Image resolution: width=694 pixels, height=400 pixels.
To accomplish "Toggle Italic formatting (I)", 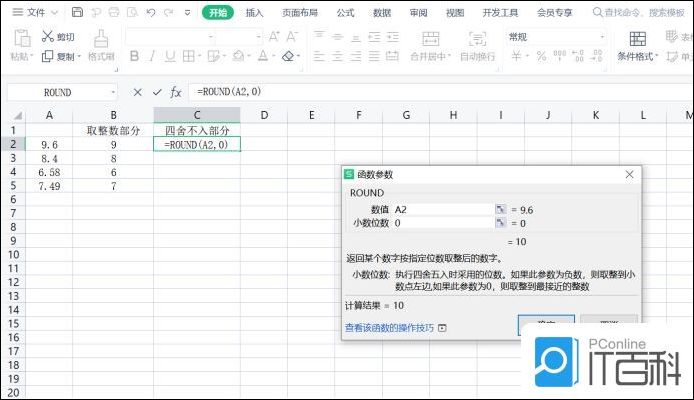I will coord(152,56).
